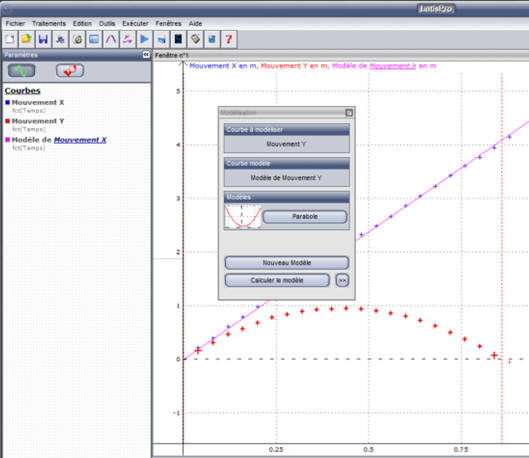Click the 0.75 label on the time axis
Screen dimensions: 529x458
(461, 450)
